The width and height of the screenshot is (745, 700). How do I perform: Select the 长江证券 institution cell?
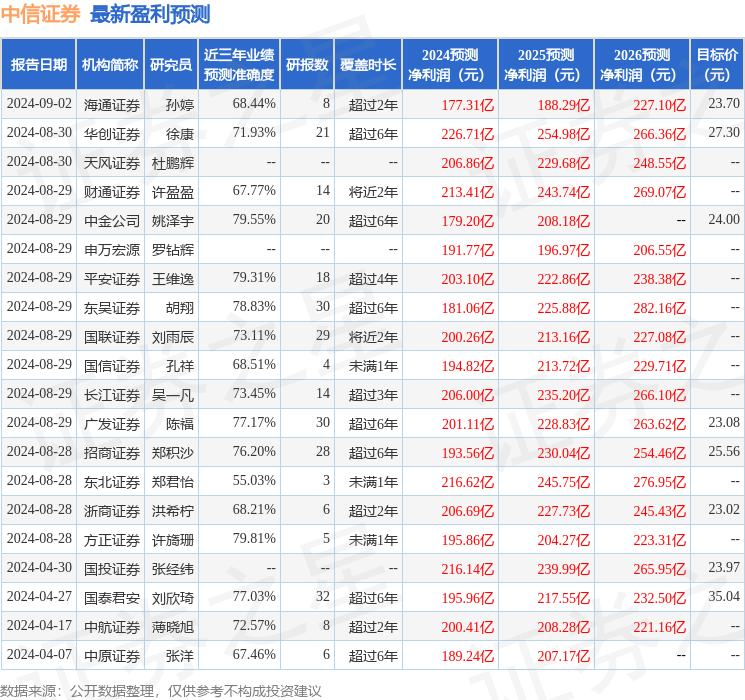pyautogui.click(x=112, y=394)
